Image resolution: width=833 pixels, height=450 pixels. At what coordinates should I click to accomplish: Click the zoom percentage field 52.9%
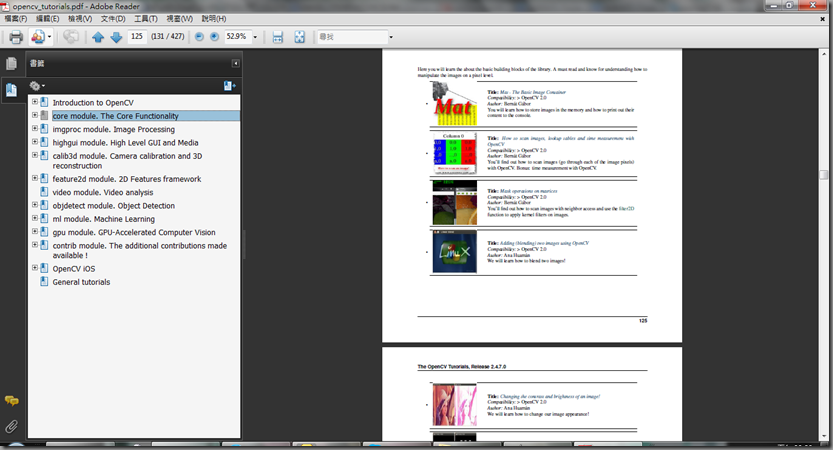(237, 37)
